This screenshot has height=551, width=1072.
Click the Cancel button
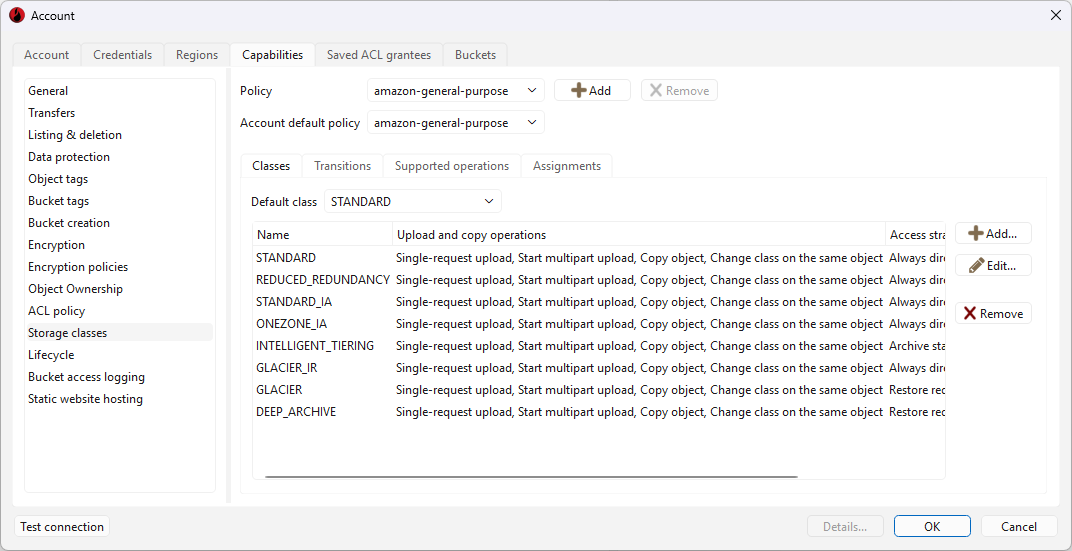tap(1019, 526)
